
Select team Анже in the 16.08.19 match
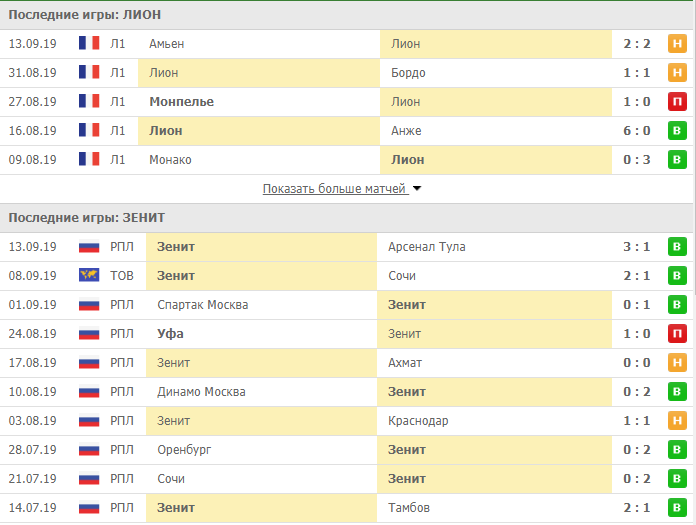coord(406,130)
